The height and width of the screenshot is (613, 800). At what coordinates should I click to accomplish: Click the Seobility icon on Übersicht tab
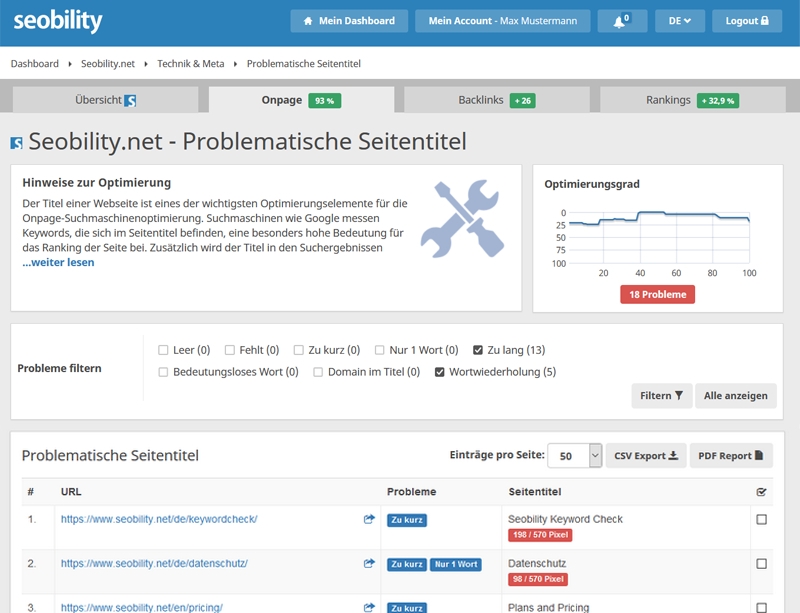130,100
